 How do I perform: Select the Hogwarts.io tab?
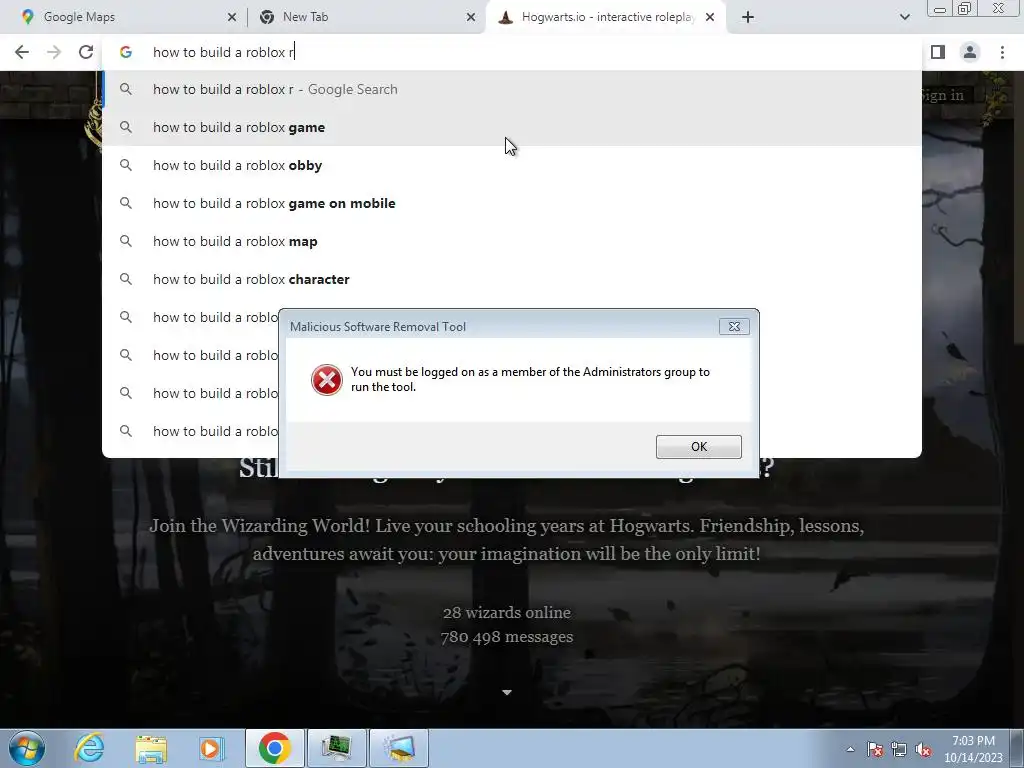(607, 17)
